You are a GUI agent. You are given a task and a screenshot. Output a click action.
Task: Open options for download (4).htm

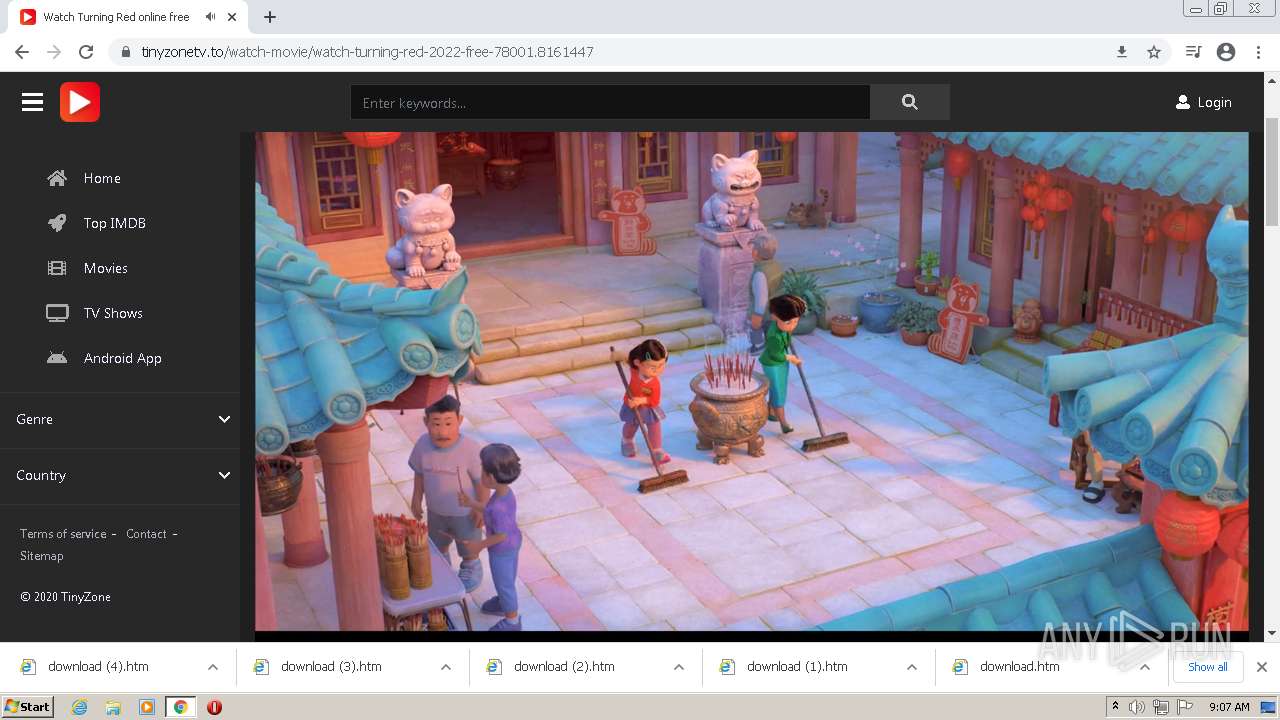tap(213, 667)
